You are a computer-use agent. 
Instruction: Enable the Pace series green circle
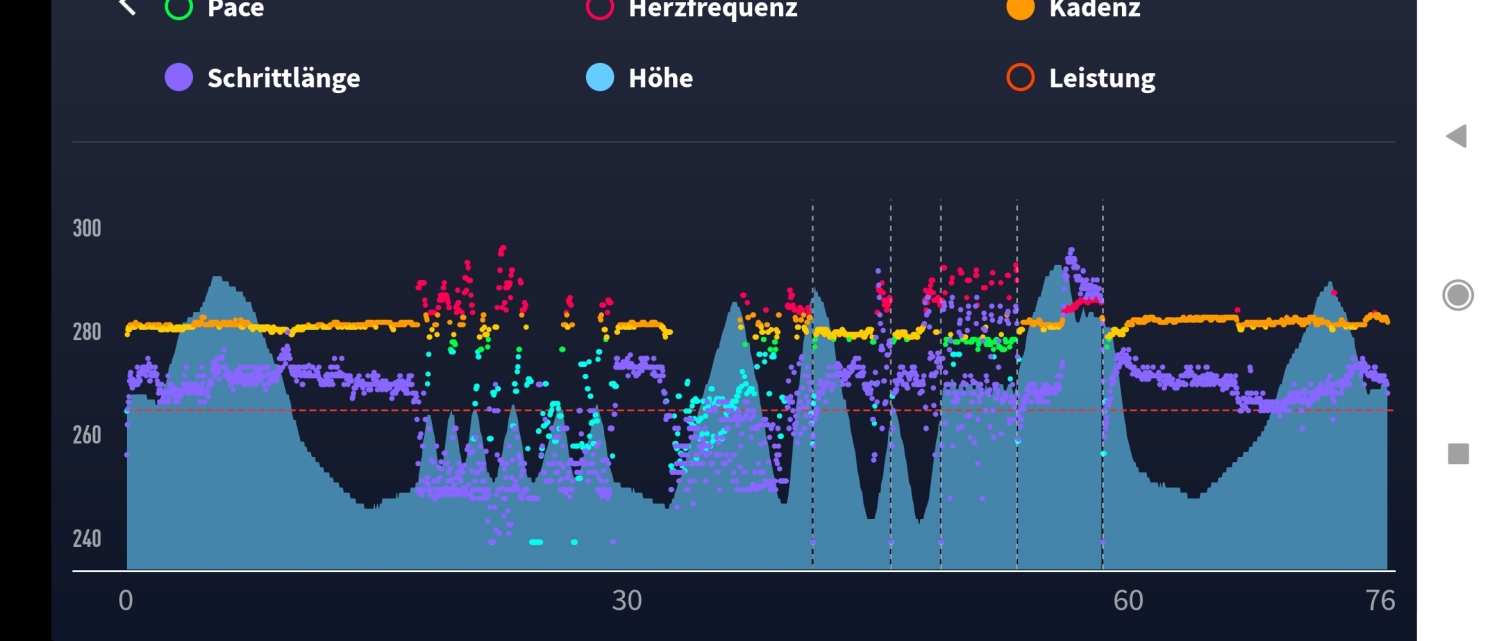[179, 9]
